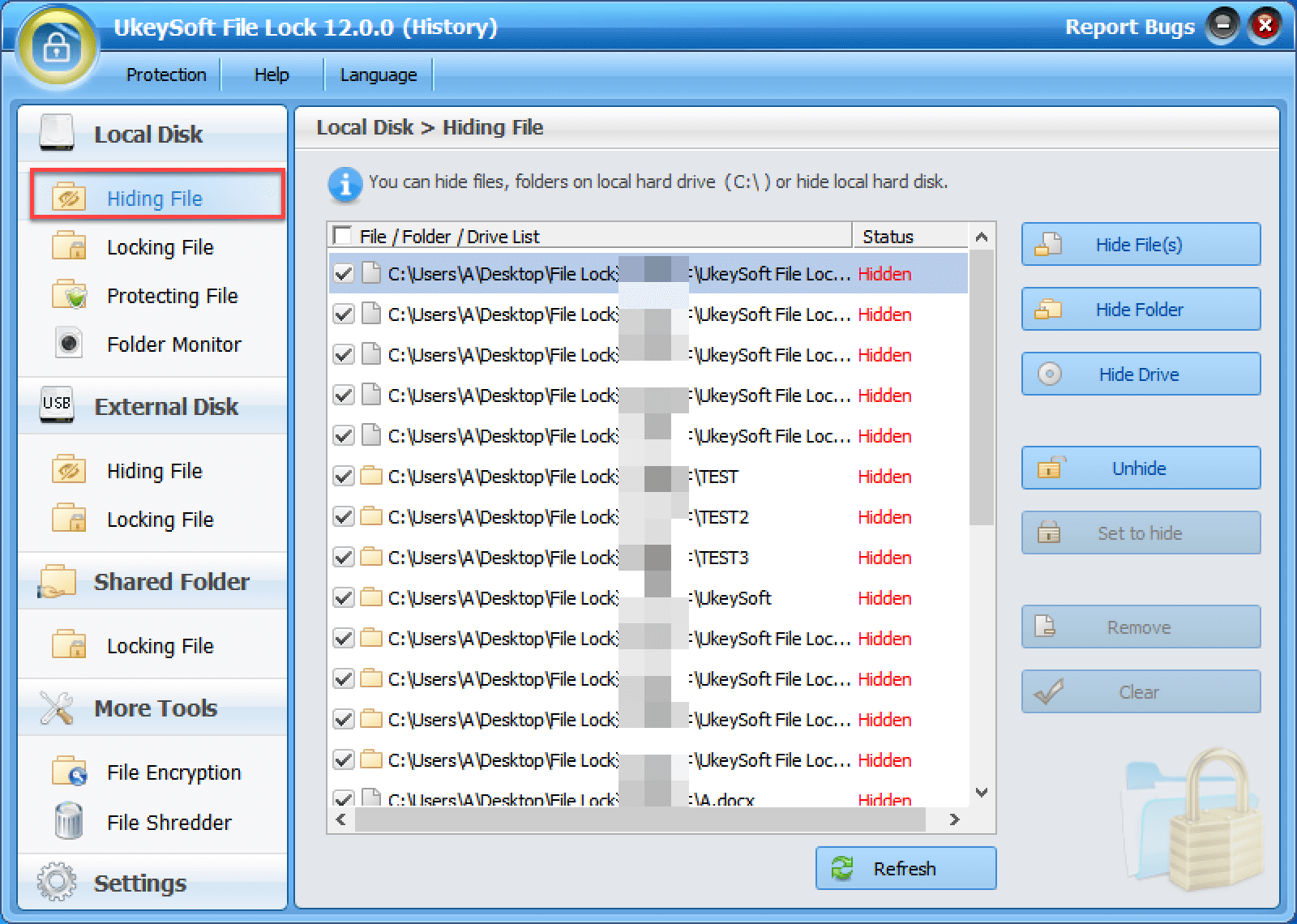Select the Folder Monitor icon
The height and width of the screenshot is (924, 1297).
coord(69,344)
